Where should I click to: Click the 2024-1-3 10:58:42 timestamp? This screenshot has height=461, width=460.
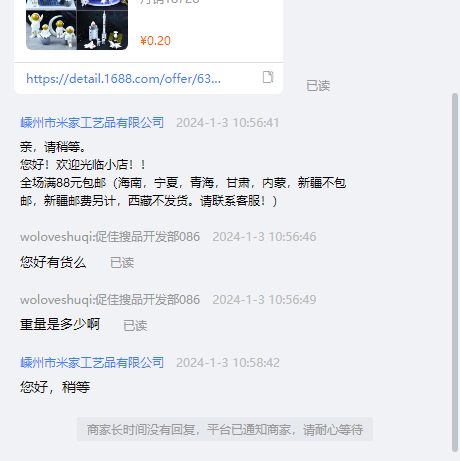point(228,363)
